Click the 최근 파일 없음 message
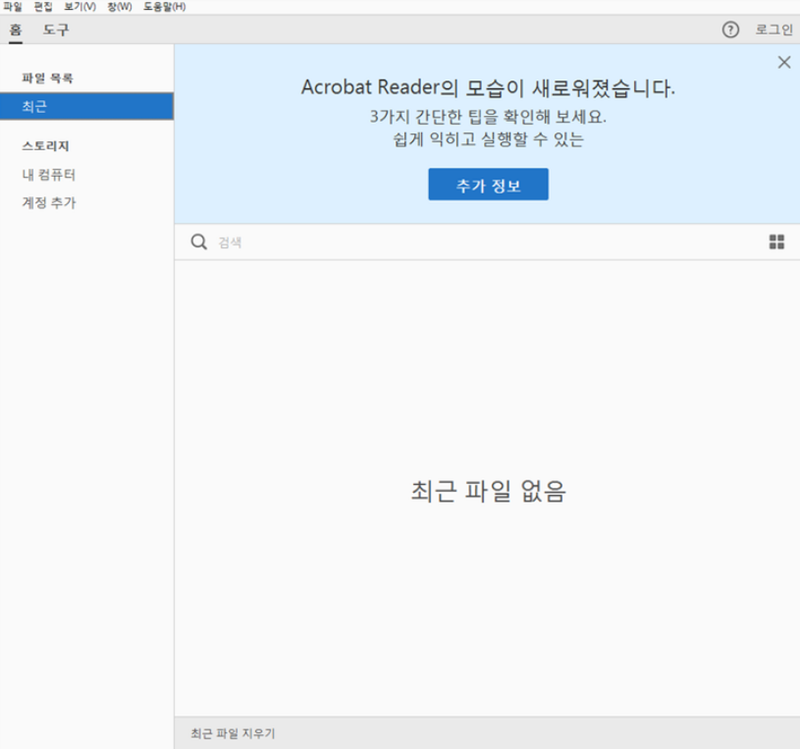The height and width of the screenshot is (749, 800). click(488, 491)
